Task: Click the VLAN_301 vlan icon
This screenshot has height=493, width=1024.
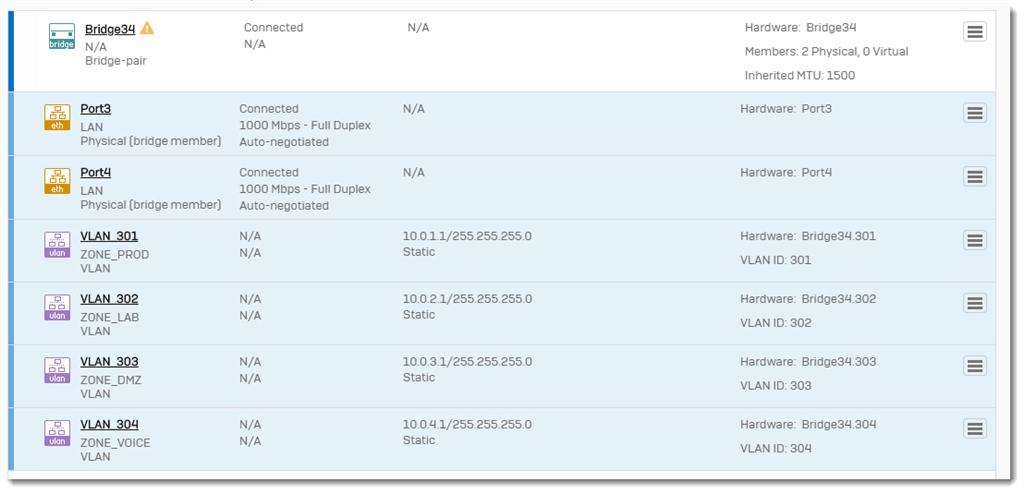Action: pyautogui.click(x=57, y=244)
